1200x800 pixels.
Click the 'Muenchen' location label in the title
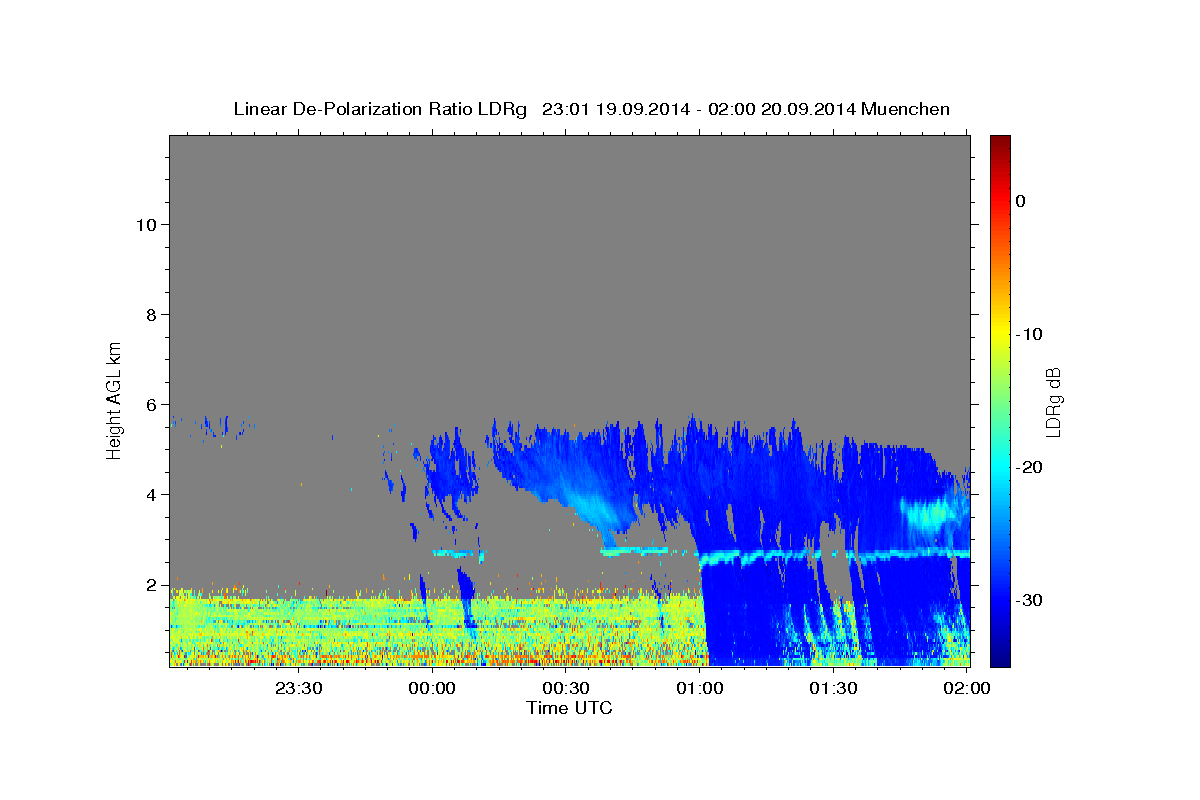click(x=906, y=109)
